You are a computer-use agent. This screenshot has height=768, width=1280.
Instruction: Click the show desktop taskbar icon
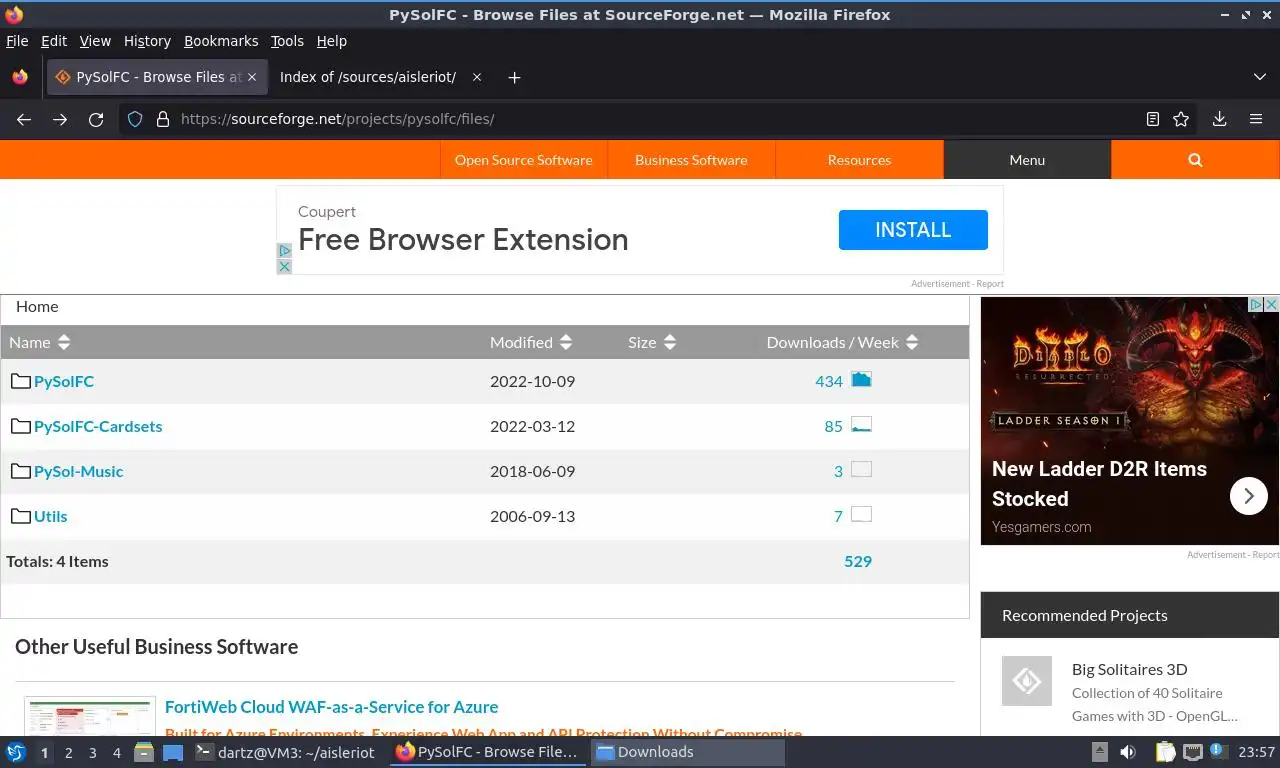[x=173, y=752]
